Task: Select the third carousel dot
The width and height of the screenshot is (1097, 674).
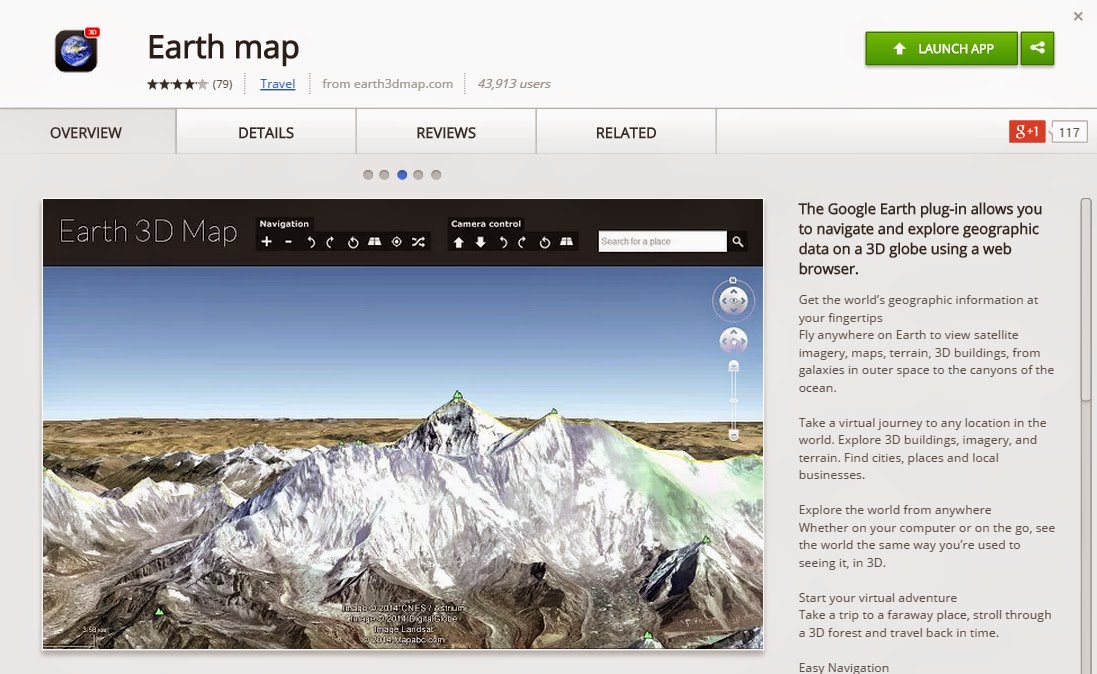Action: [402, 174]
